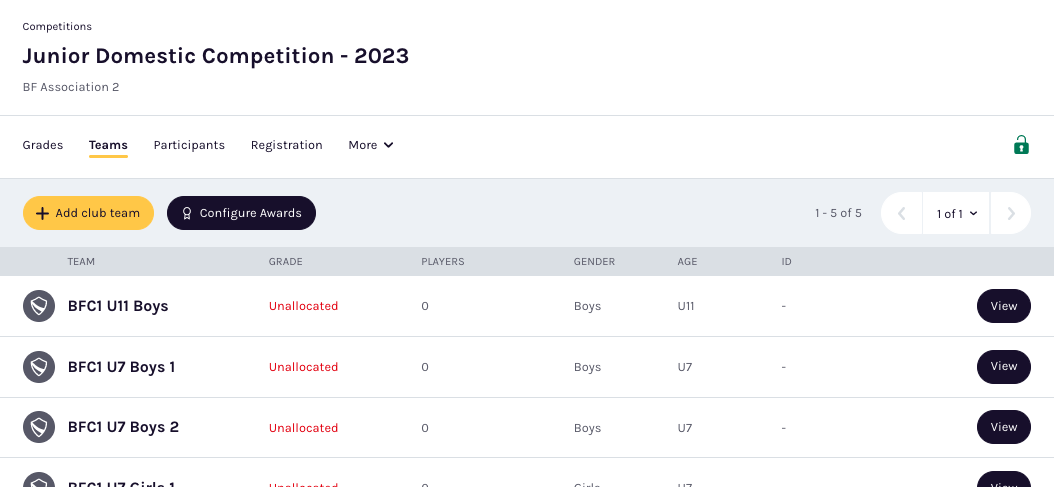Open BFC1 U7 Boys 1 team name
The image size is (1054, 487).
121,367
